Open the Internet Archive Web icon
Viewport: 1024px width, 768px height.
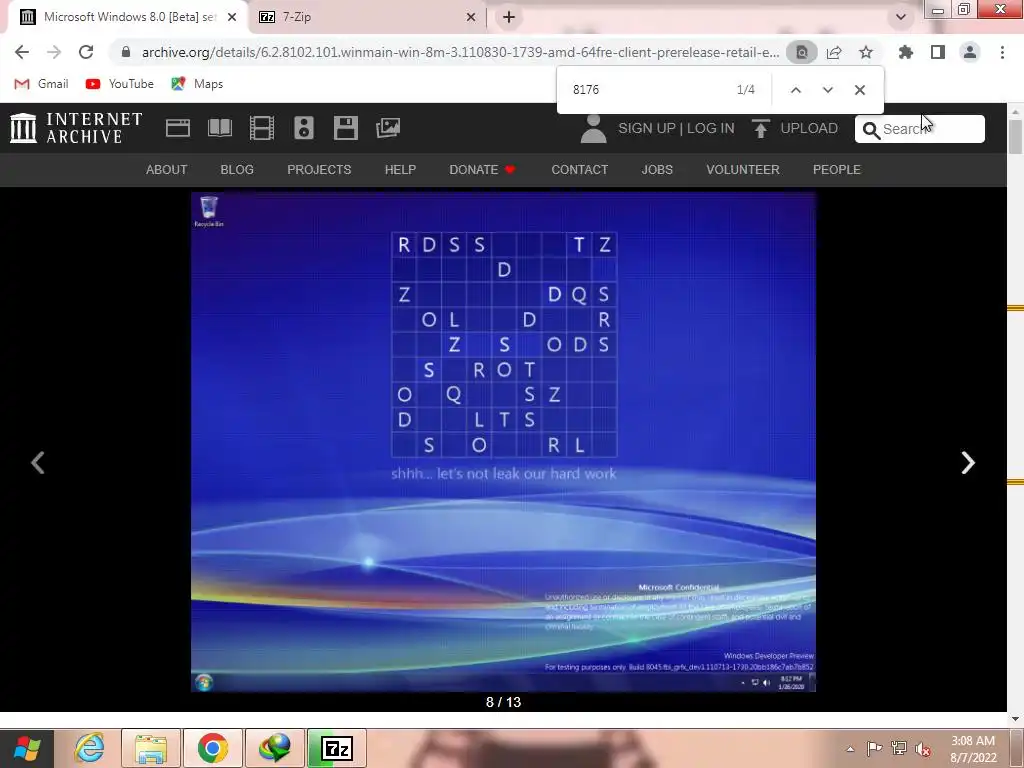tap(178, 128)
